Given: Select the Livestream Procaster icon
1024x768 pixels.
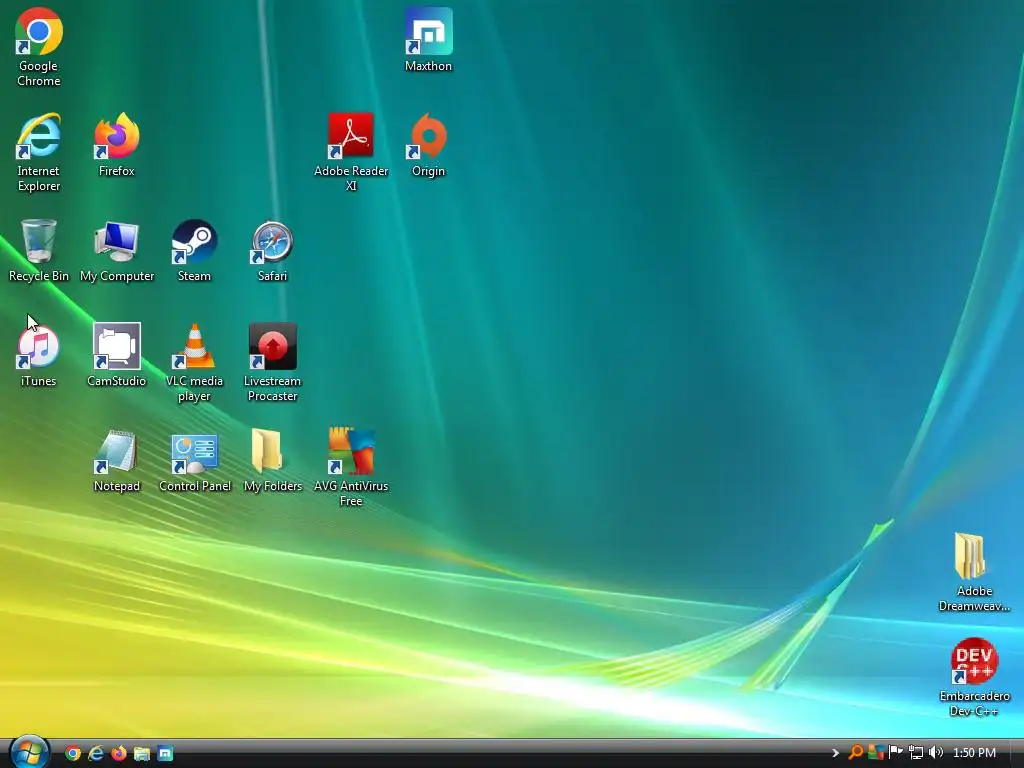Looking at the screenshot, I should [x=272, y=362].
